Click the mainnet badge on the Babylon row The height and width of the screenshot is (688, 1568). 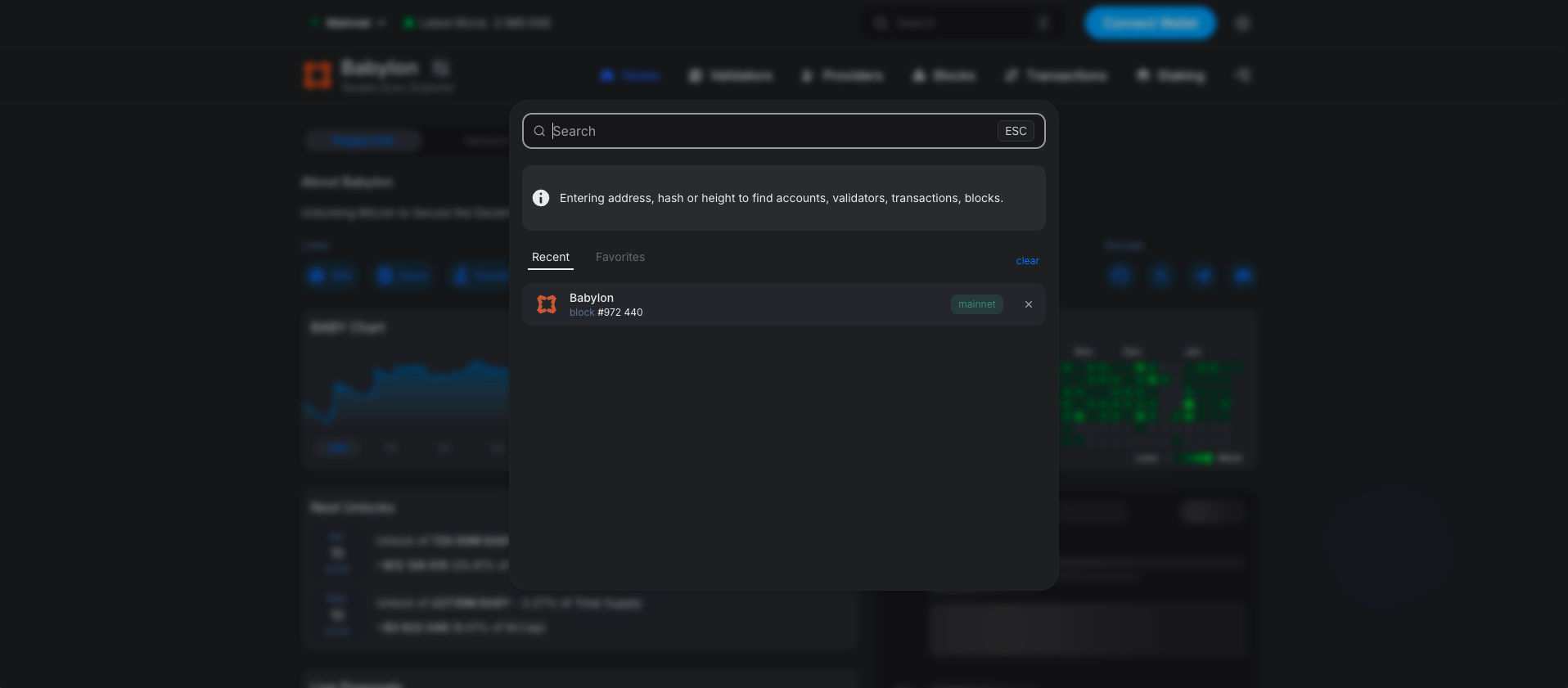pos(977,304)
